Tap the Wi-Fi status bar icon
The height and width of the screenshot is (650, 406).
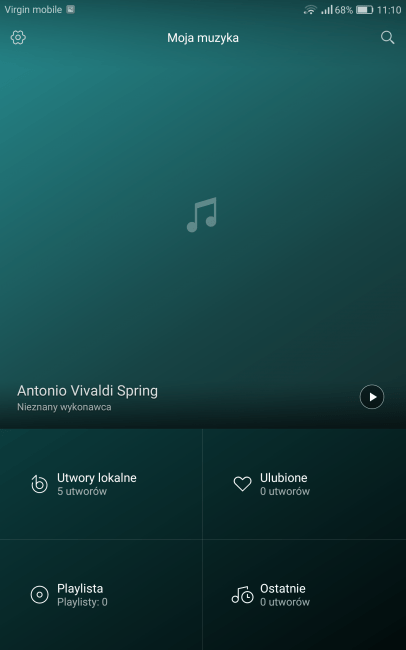click(310, 10)
